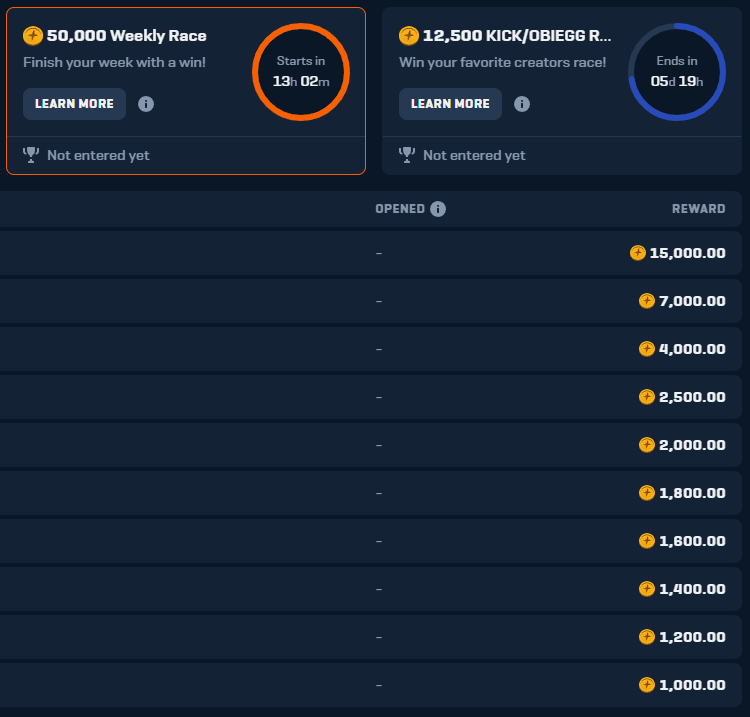
Task: Select the '12,500 KICK/OBIEGG R...' title
Action: click(517, 36)
